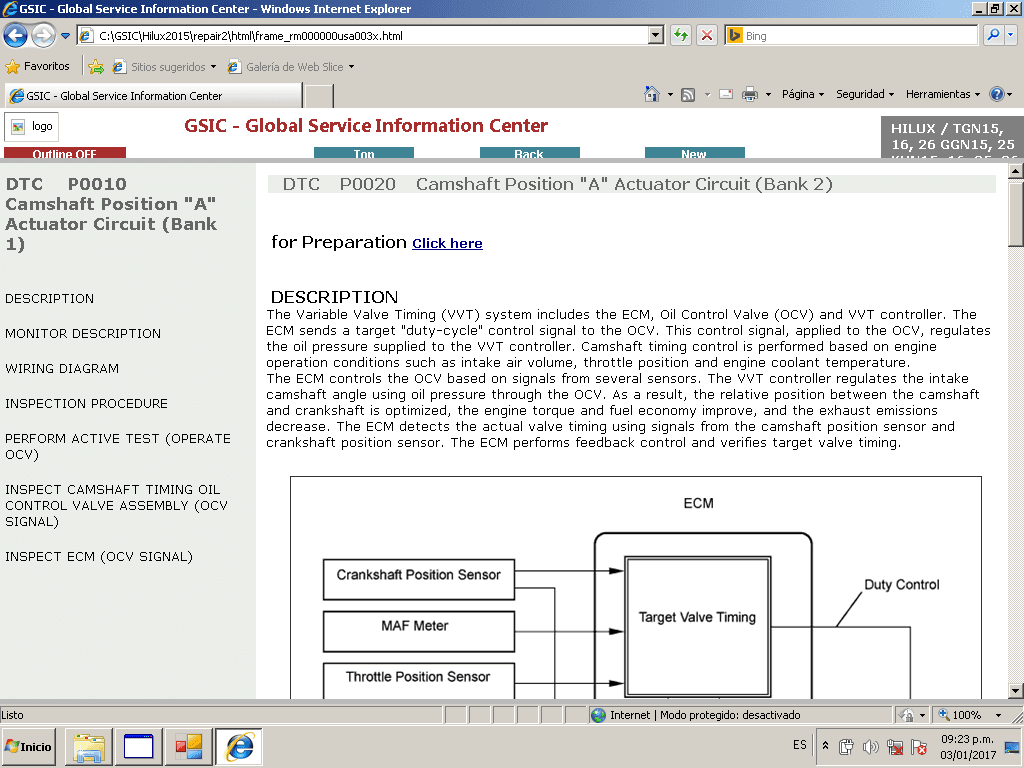Viewport: 1024px width, 768px height.
Task: Click the content scrollbar down arrow
Action: pos(1016,690)
